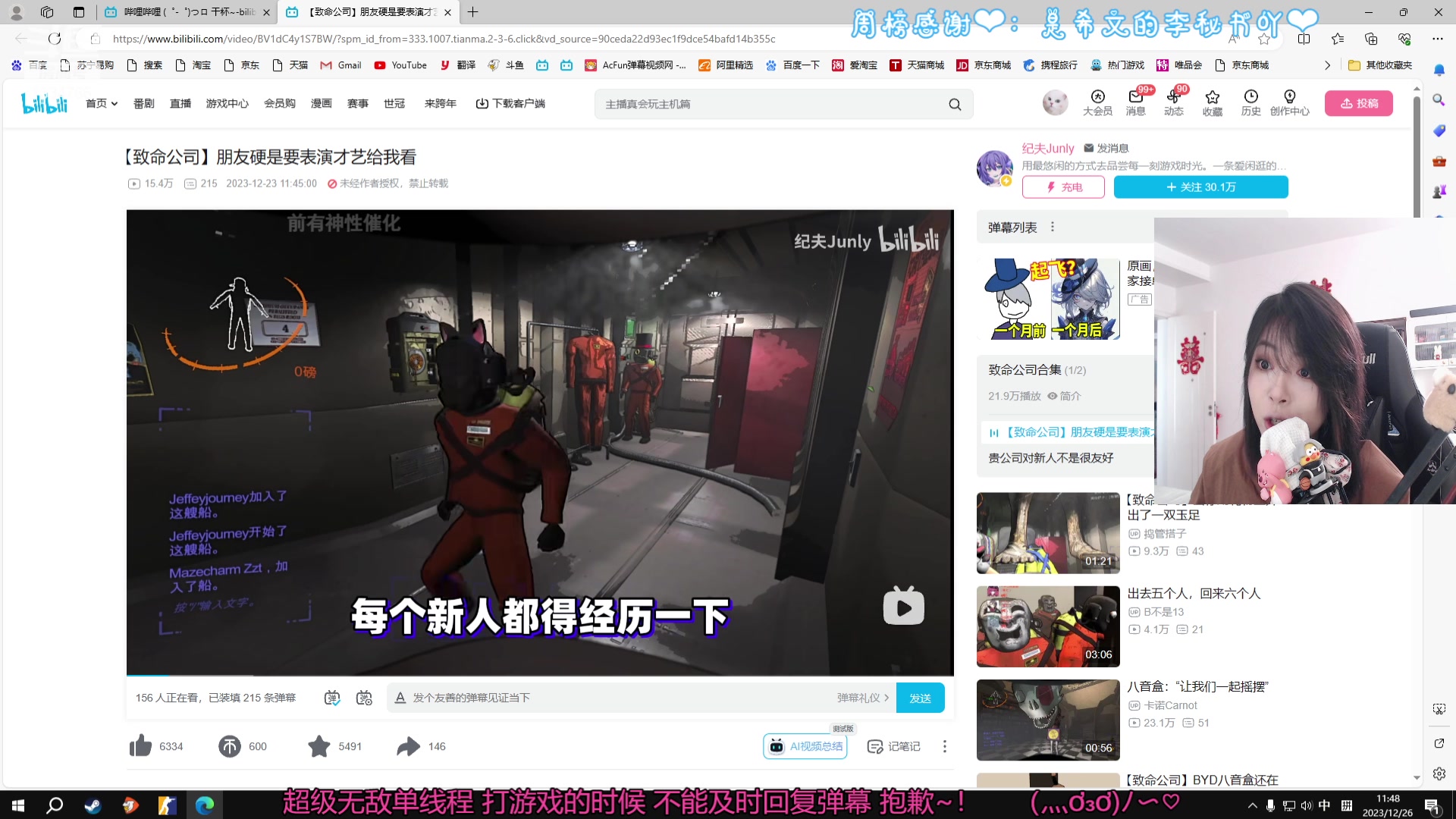Open collection 简介 description toggle
The width and height of the screenshot is (1456, 819).
pos(1064,396)
